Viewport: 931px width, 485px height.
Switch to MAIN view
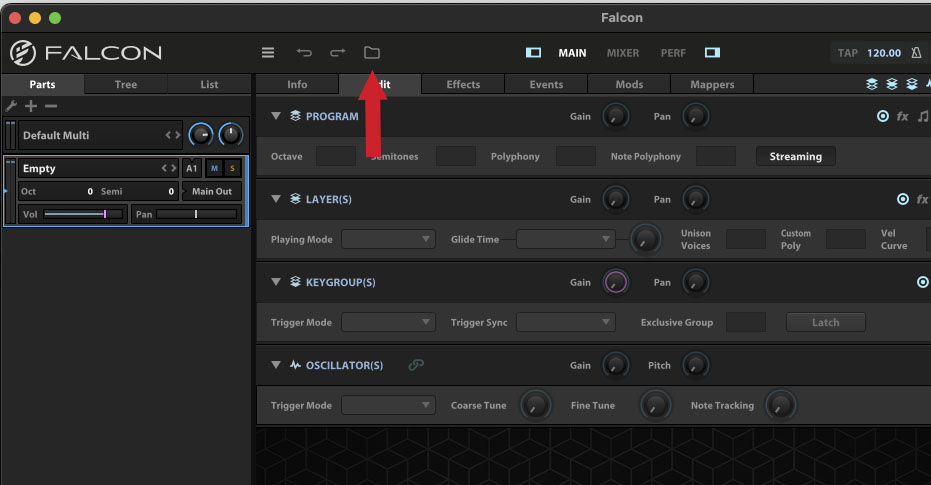click(x=572, y=53)
